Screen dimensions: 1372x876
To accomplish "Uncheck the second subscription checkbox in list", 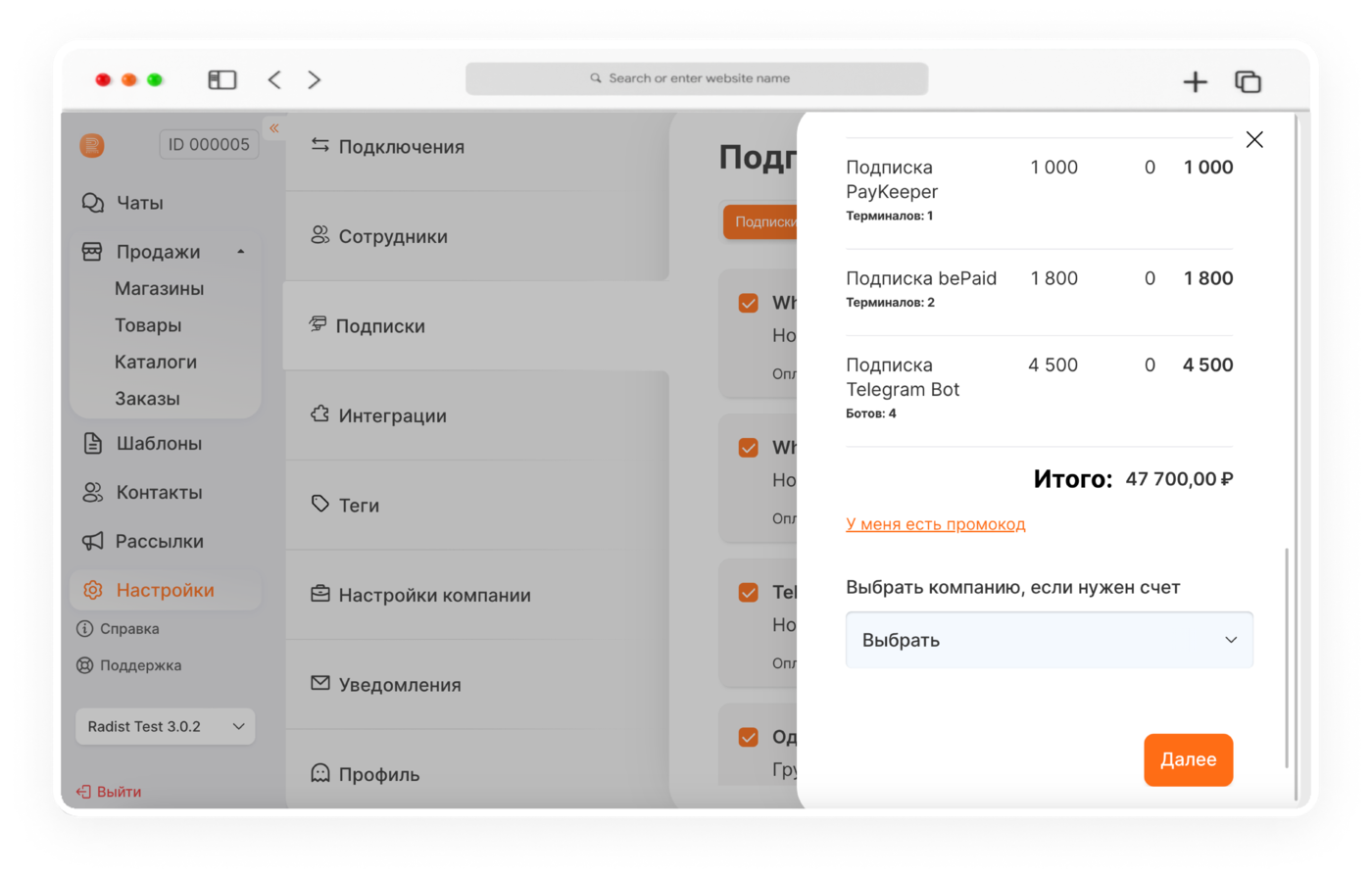I will [749, 448].
